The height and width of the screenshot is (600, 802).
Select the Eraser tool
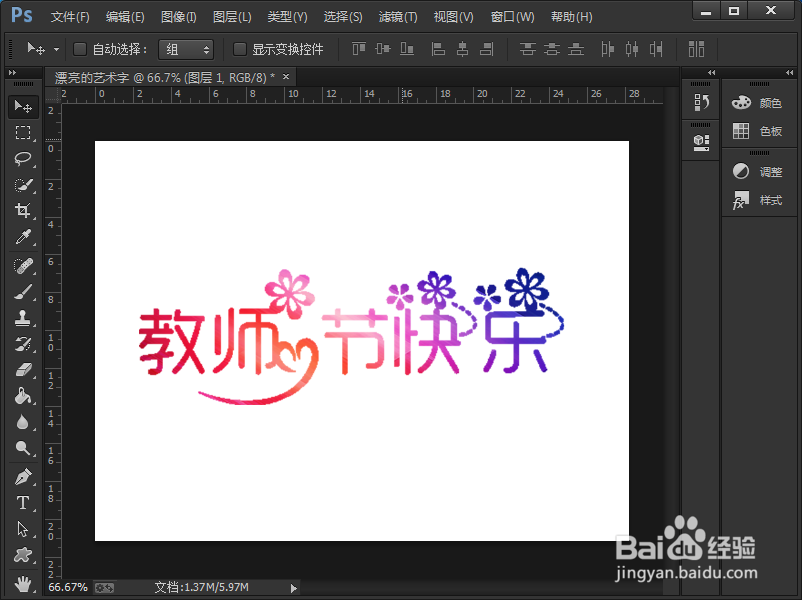pyautogui.click(x=23, y=370)
